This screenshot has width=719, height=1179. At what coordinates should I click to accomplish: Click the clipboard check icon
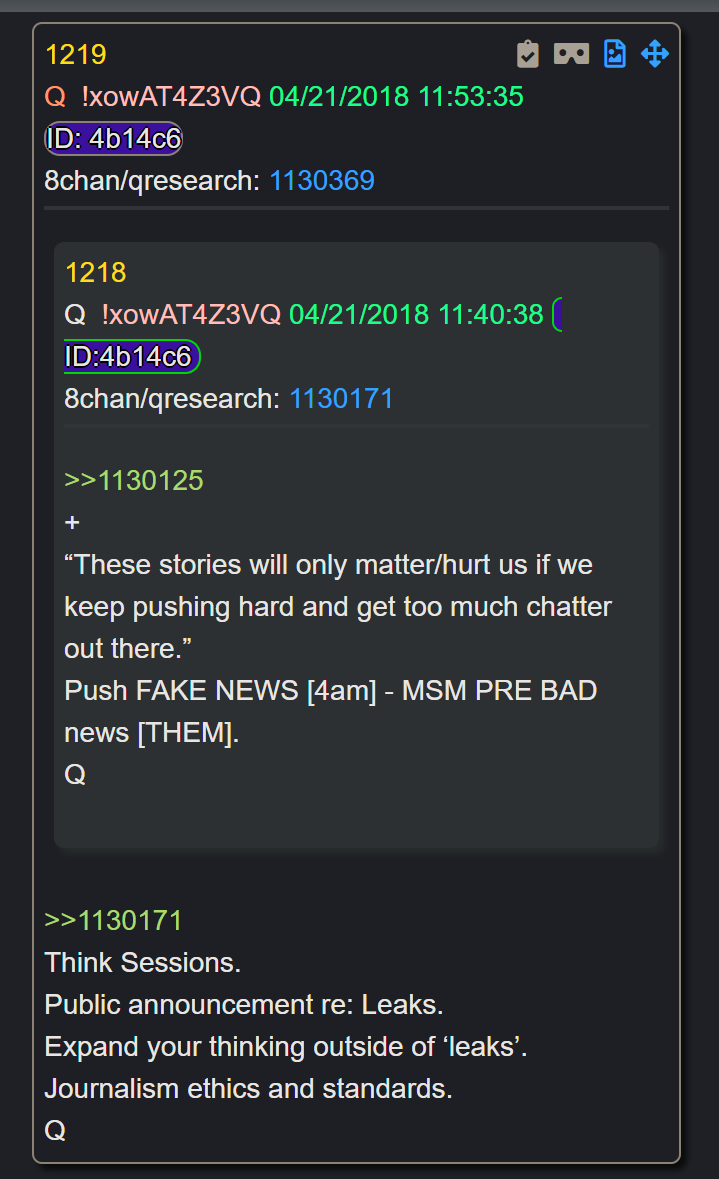[528, 54]
